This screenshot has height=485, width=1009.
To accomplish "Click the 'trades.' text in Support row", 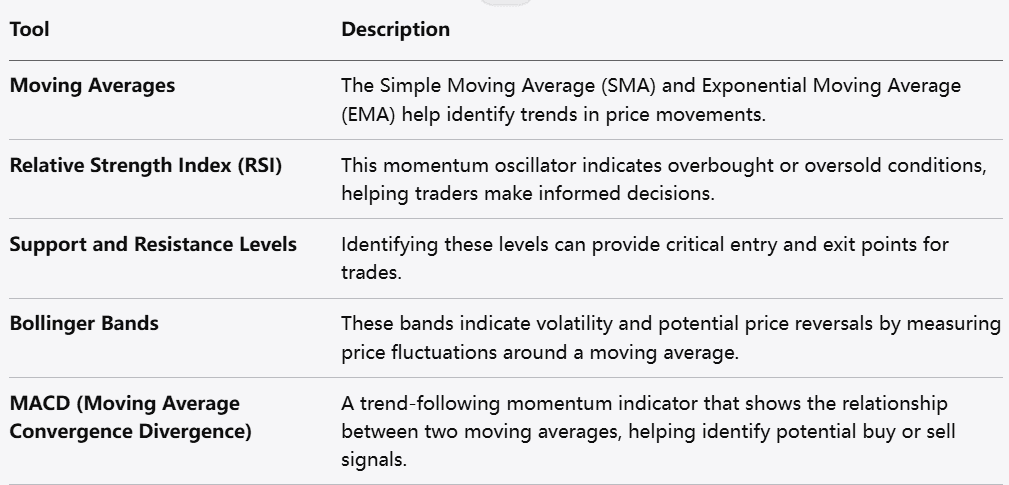I will click(x=371, y=273).
